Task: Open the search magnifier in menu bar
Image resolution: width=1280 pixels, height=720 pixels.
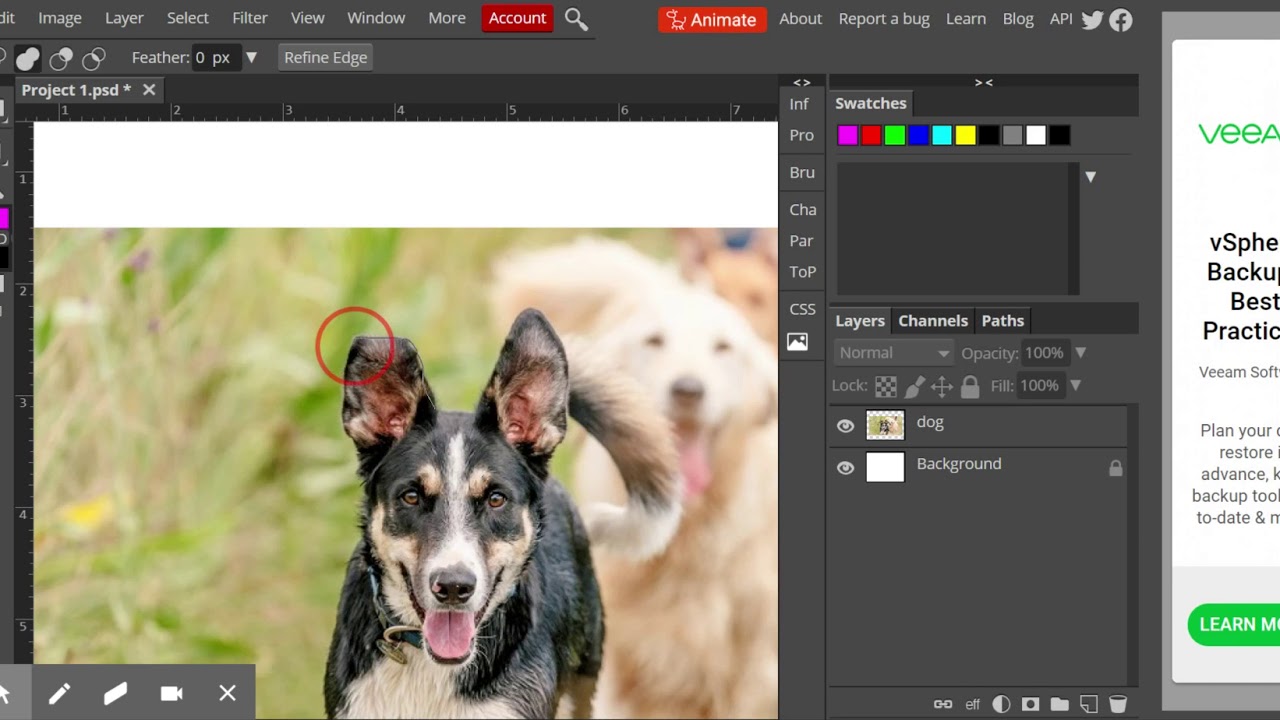Action: click(x=576, y=18)
